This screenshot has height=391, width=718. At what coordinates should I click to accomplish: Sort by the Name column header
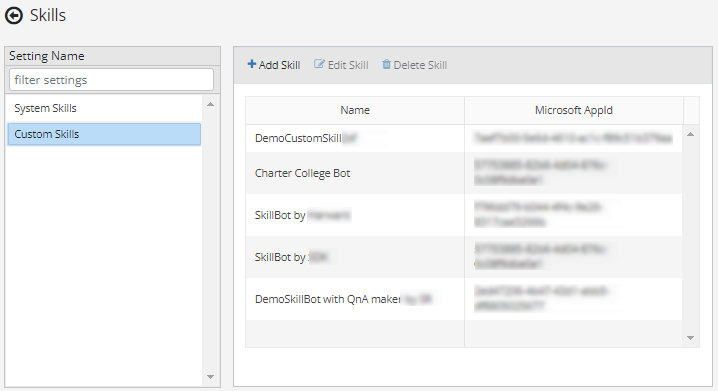point(355,110)
